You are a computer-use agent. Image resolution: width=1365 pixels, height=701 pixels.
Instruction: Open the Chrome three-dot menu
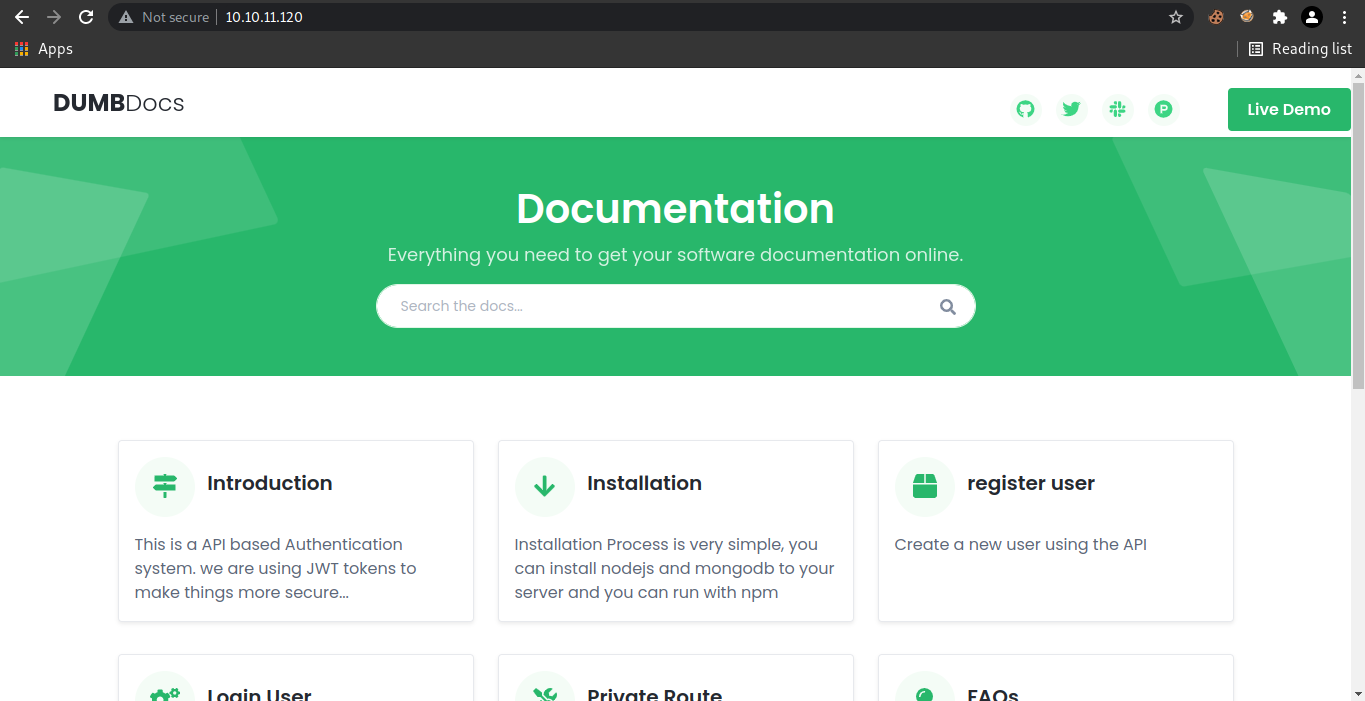[1345, 17]
